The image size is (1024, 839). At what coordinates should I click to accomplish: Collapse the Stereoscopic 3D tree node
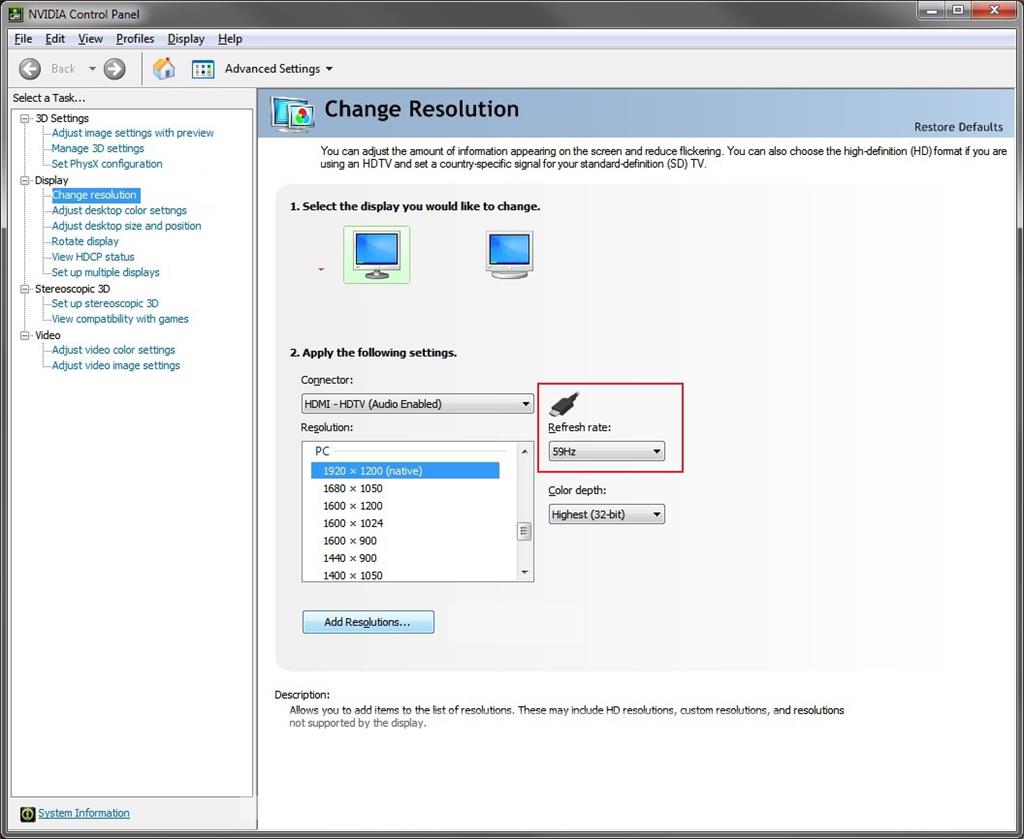click(25, 289)
